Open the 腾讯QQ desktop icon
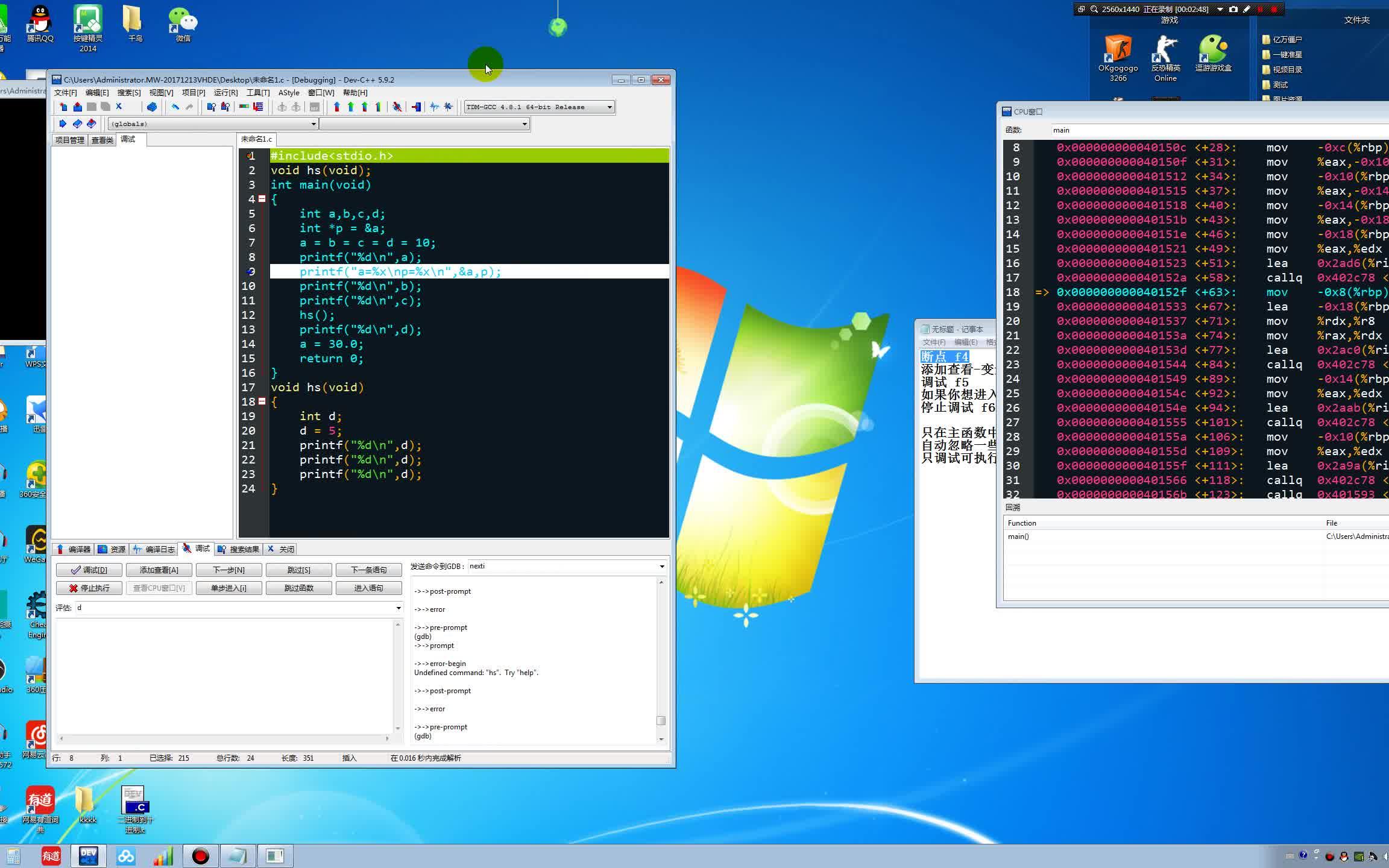Image resolution: width=1389 pixels, height=868 pixels. [x=40, y=24]
